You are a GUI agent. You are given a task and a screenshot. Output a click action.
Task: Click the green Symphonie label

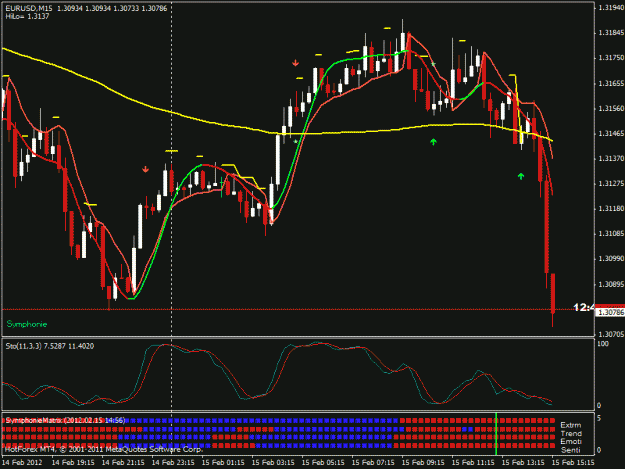coord(27,324)
